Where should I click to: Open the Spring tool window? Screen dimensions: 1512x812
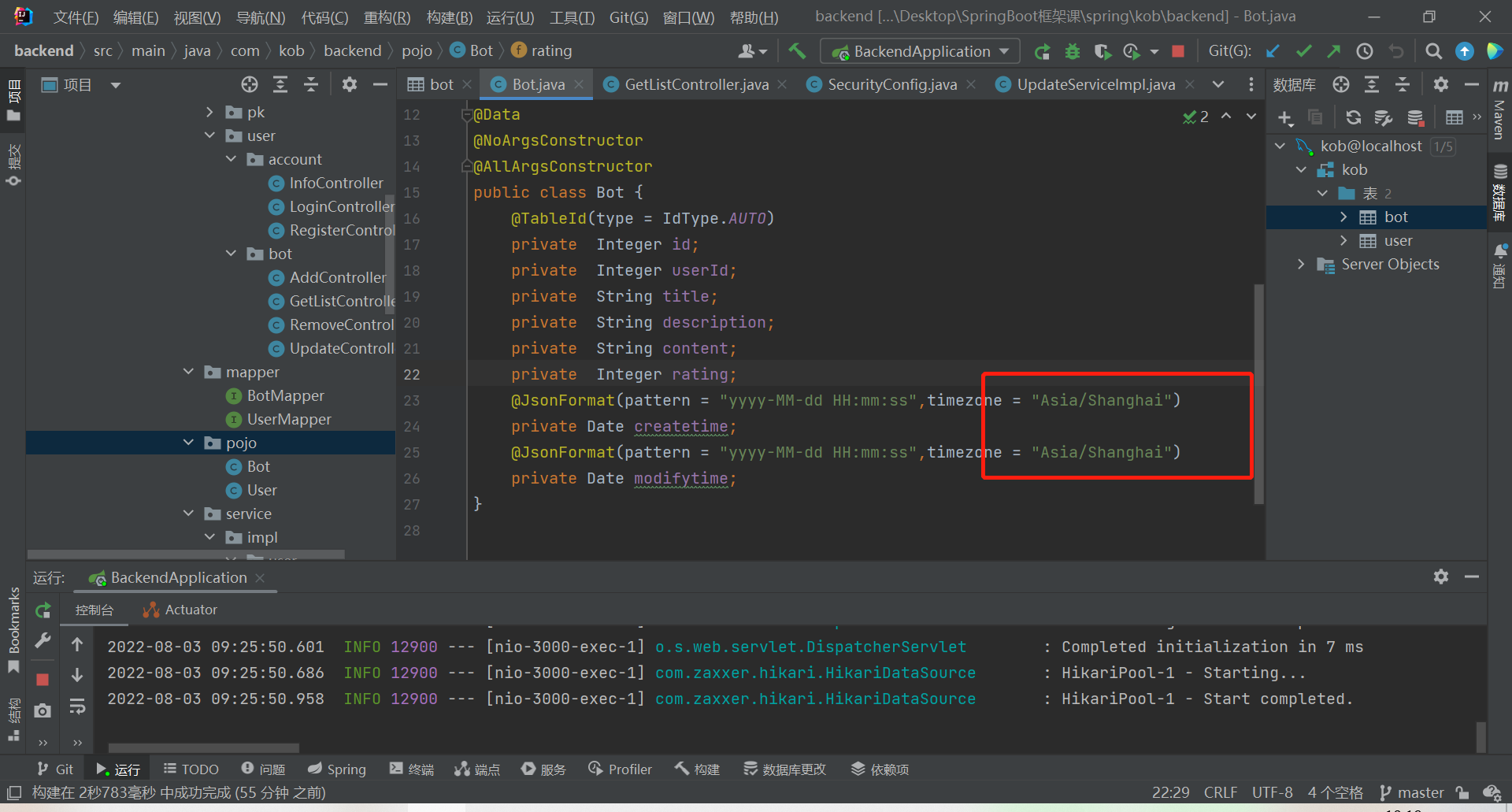click(x=336, y=769)
